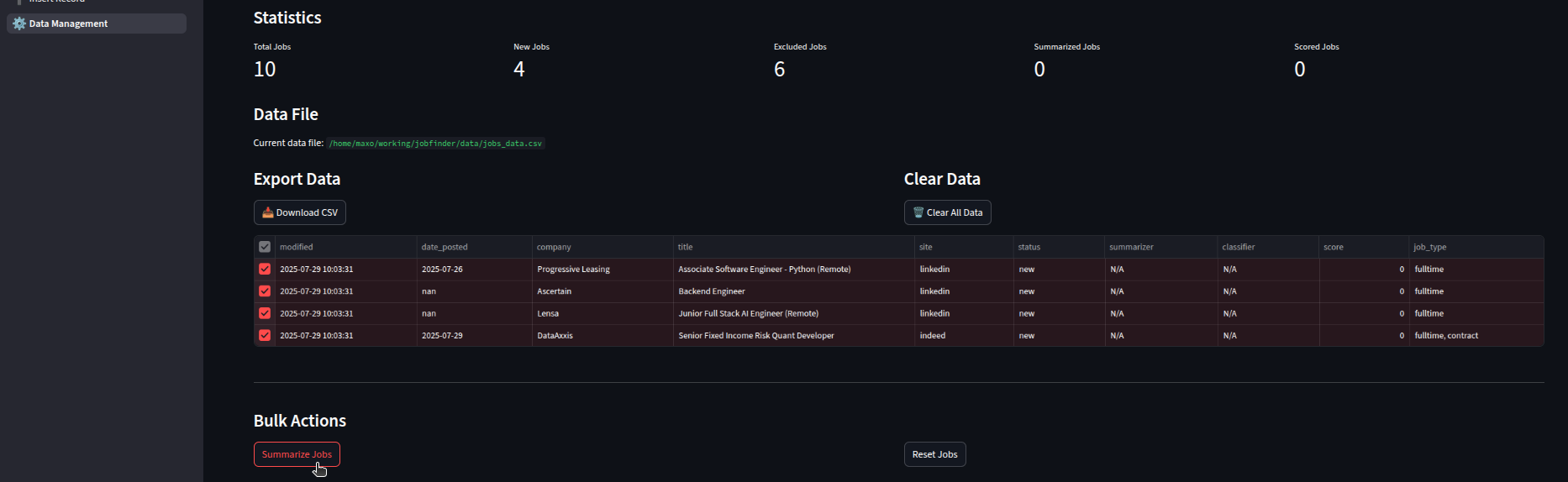Uncheck the Ascertain row checkbox
Screen dimensions: 1568x482
[265, 291]
